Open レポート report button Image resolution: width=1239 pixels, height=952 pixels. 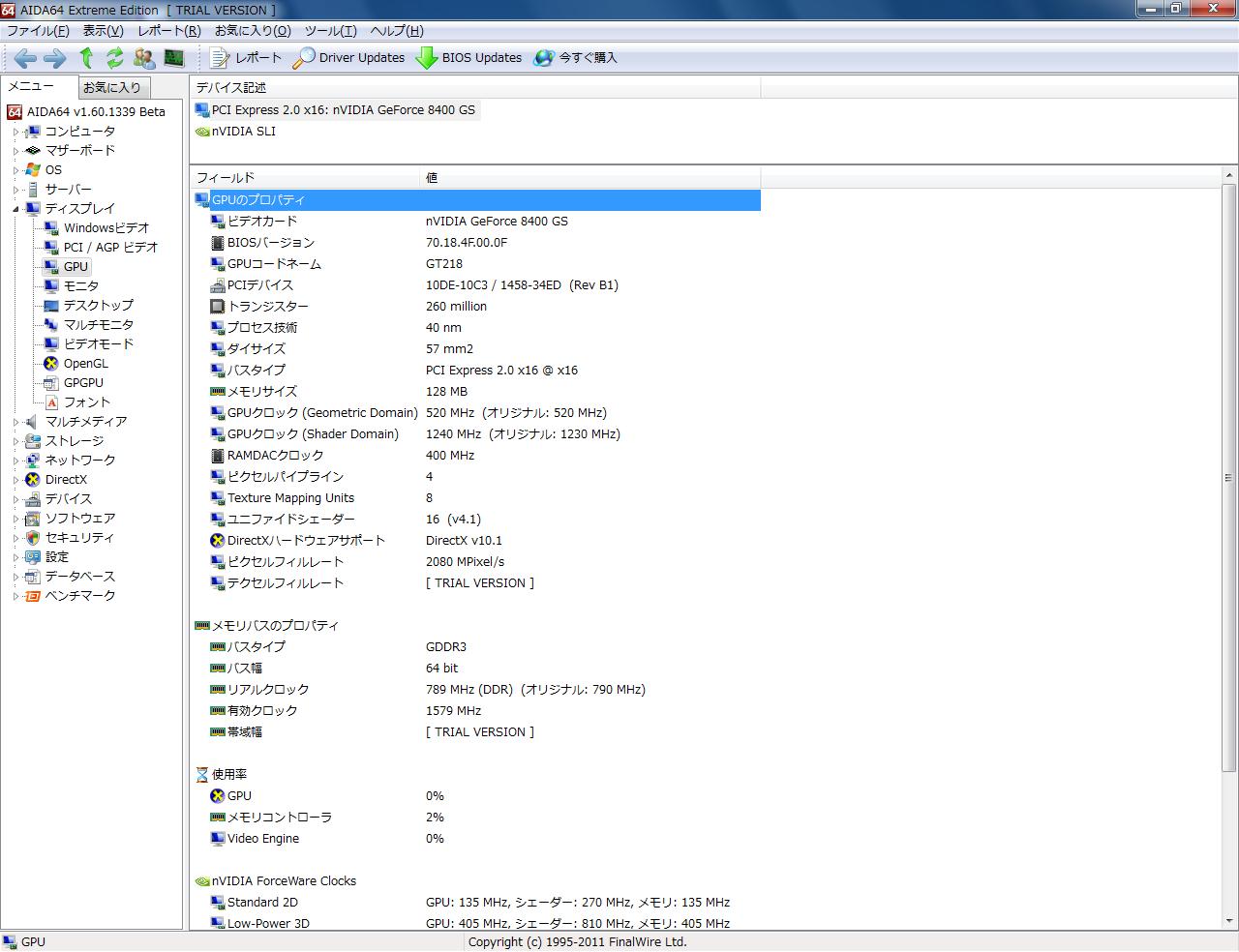(246, 58)
